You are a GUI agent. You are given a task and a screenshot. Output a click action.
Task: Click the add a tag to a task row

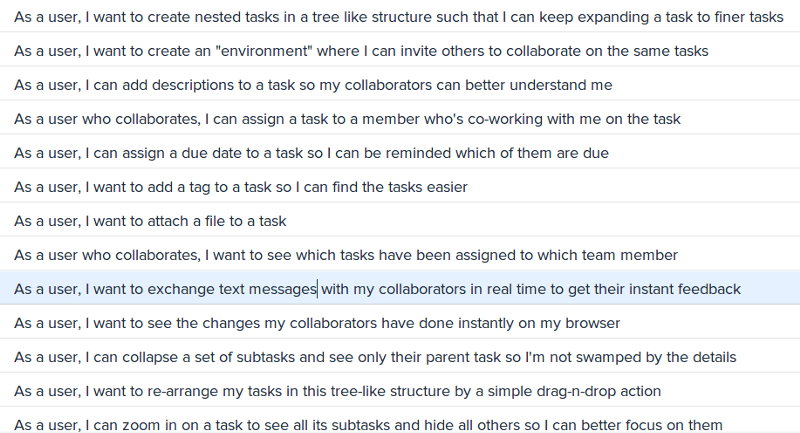(400, 187)
